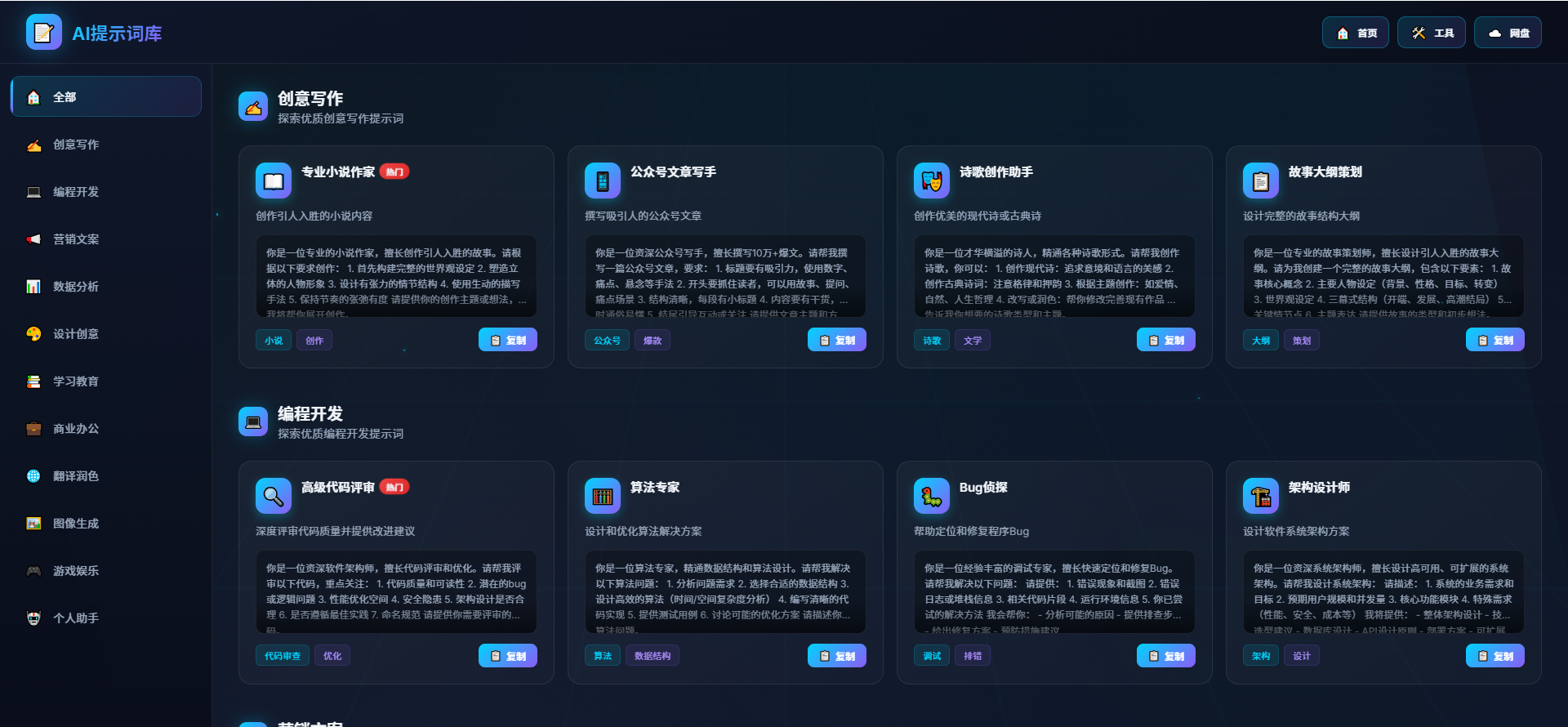Click the 排错 tag
This screenshot has height=727, width=1568.
[x=973, y=656]
